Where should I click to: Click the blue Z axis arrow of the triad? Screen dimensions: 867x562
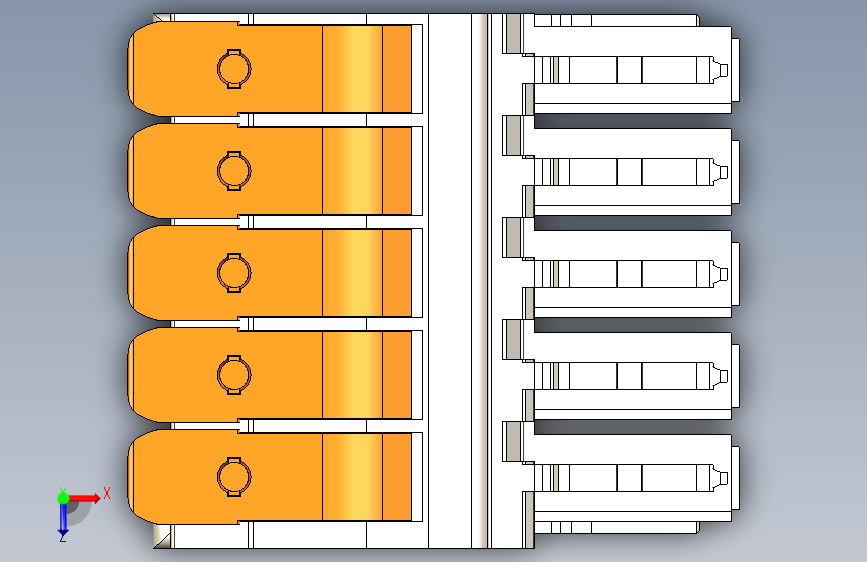pos(63,519)
